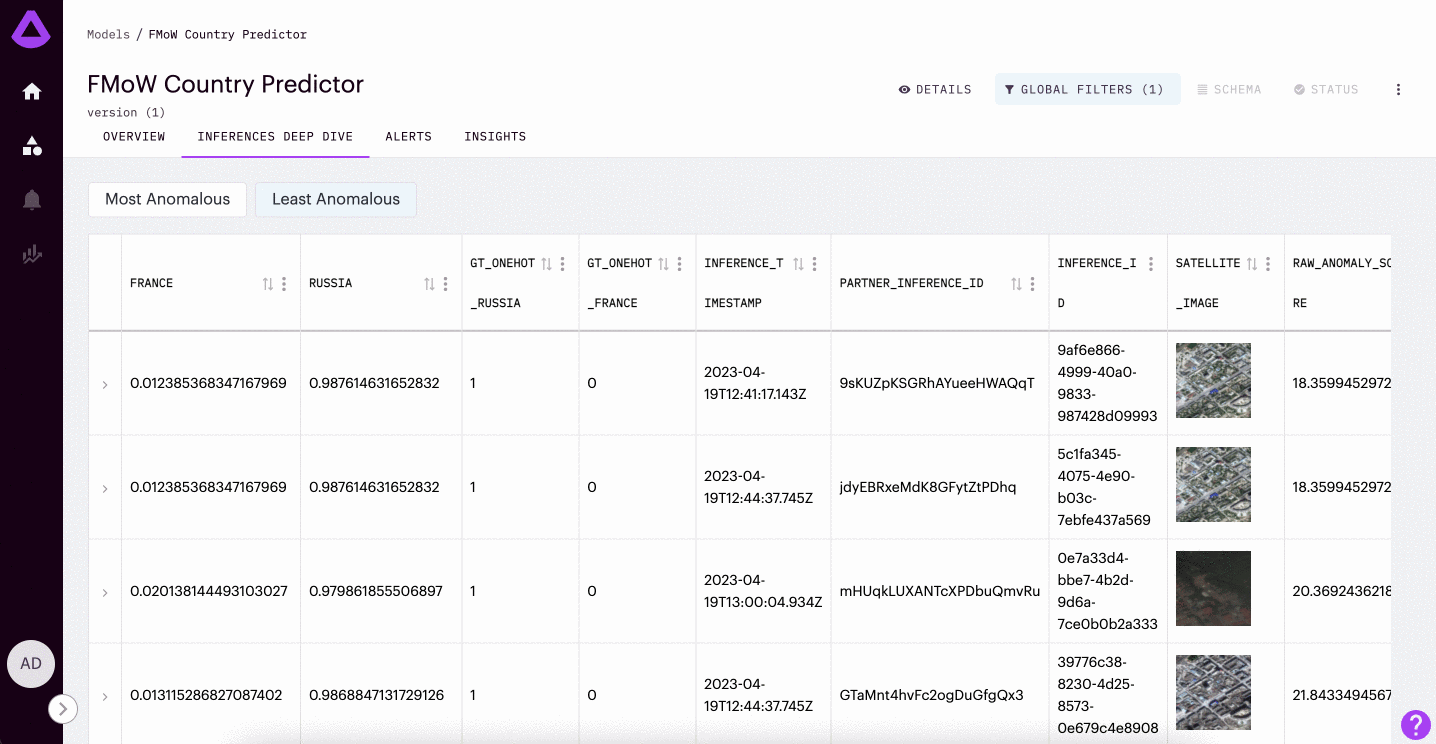Switch to the OVERVIEW tab
The width and height of the screenshot is (1436, 744).
[134, 137]
